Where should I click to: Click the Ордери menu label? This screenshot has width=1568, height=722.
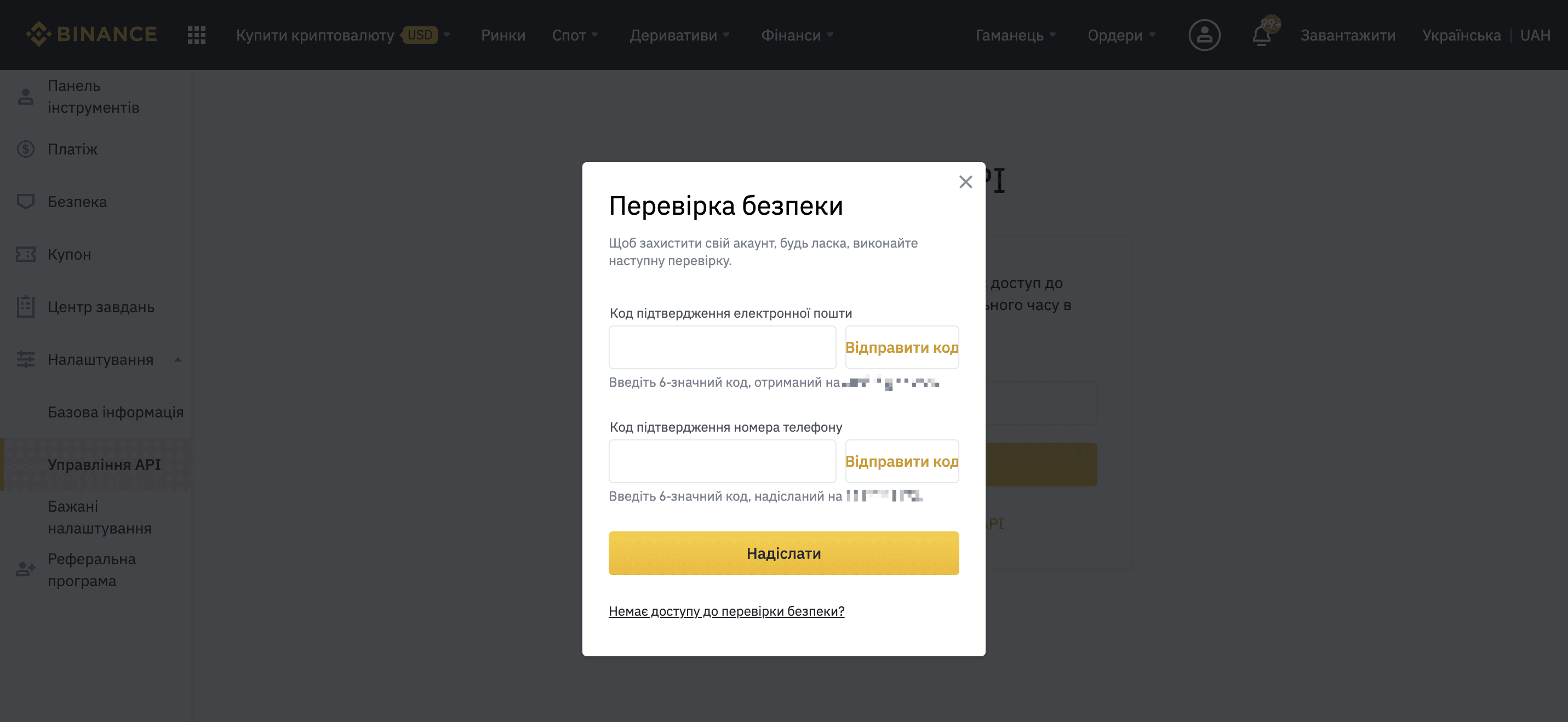[x=1115, y=35]
